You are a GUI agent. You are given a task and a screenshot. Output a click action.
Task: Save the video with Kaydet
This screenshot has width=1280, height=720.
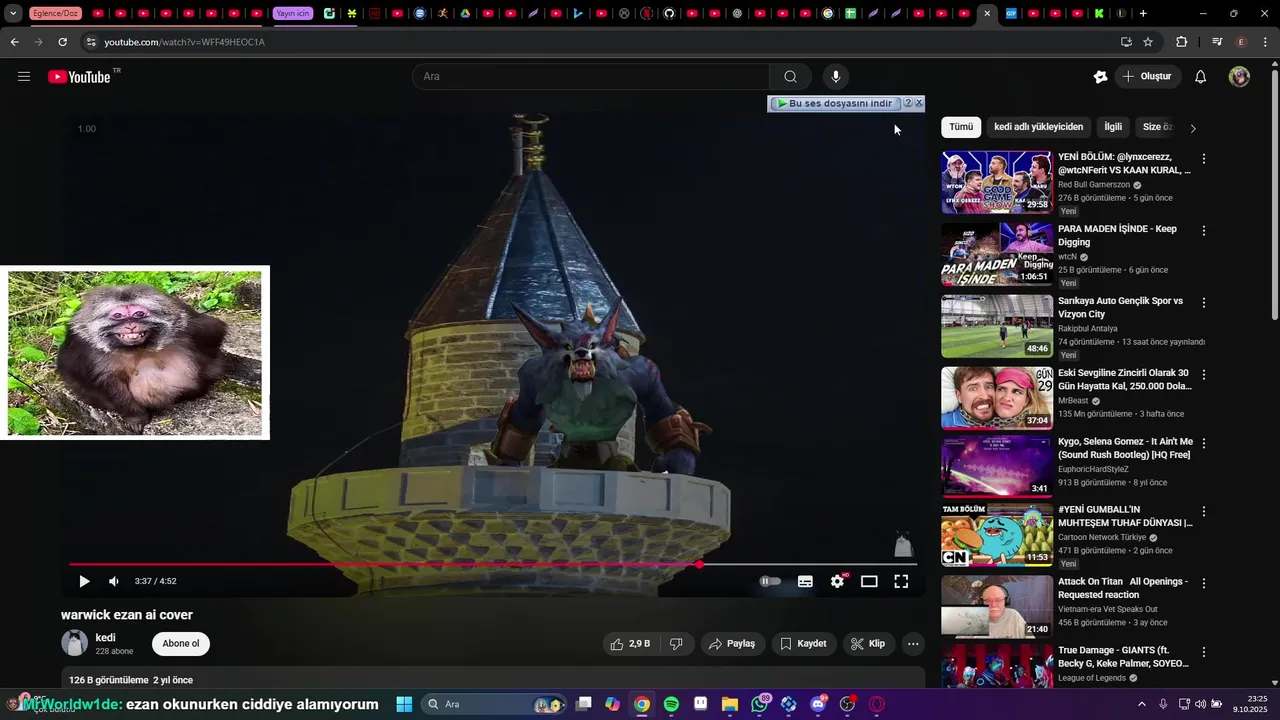[804, 644]
